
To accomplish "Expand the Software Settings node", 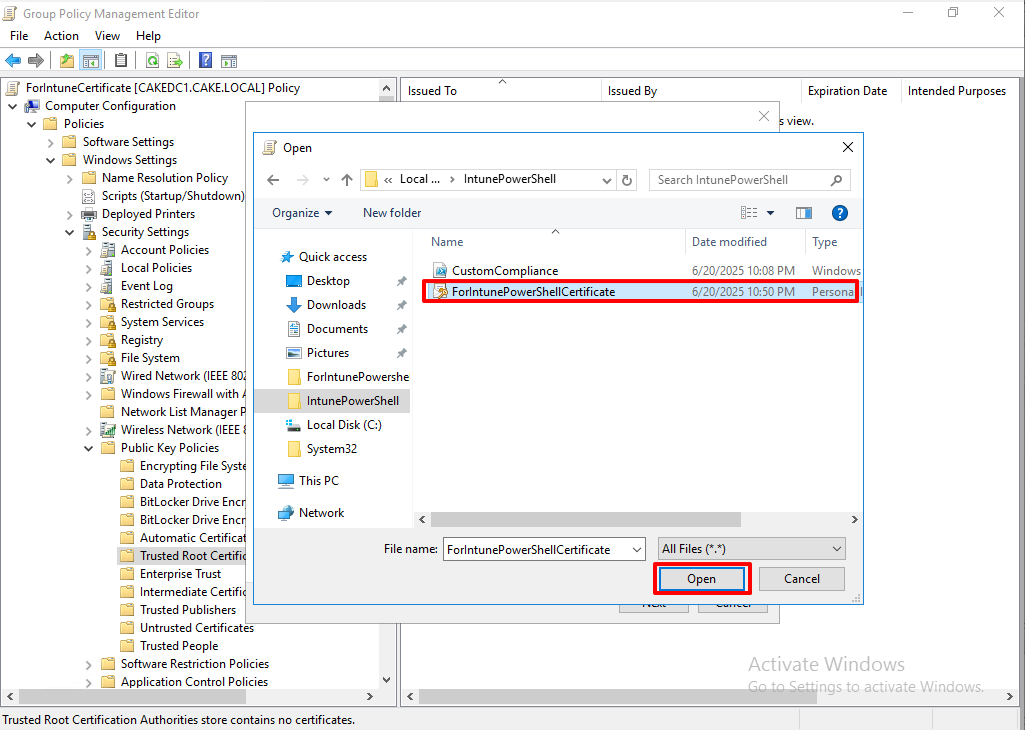I will pos(51,142).
